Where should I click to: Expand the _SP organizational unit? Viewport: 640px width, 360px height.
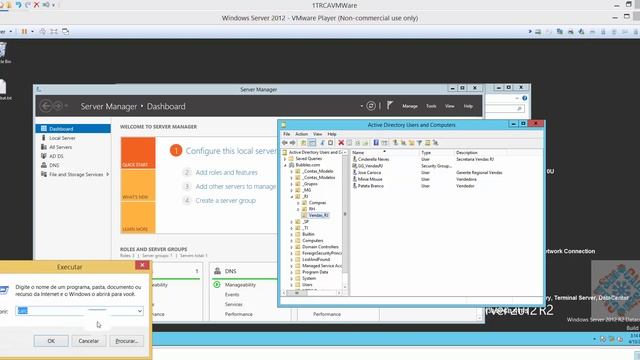coord(292,222)
